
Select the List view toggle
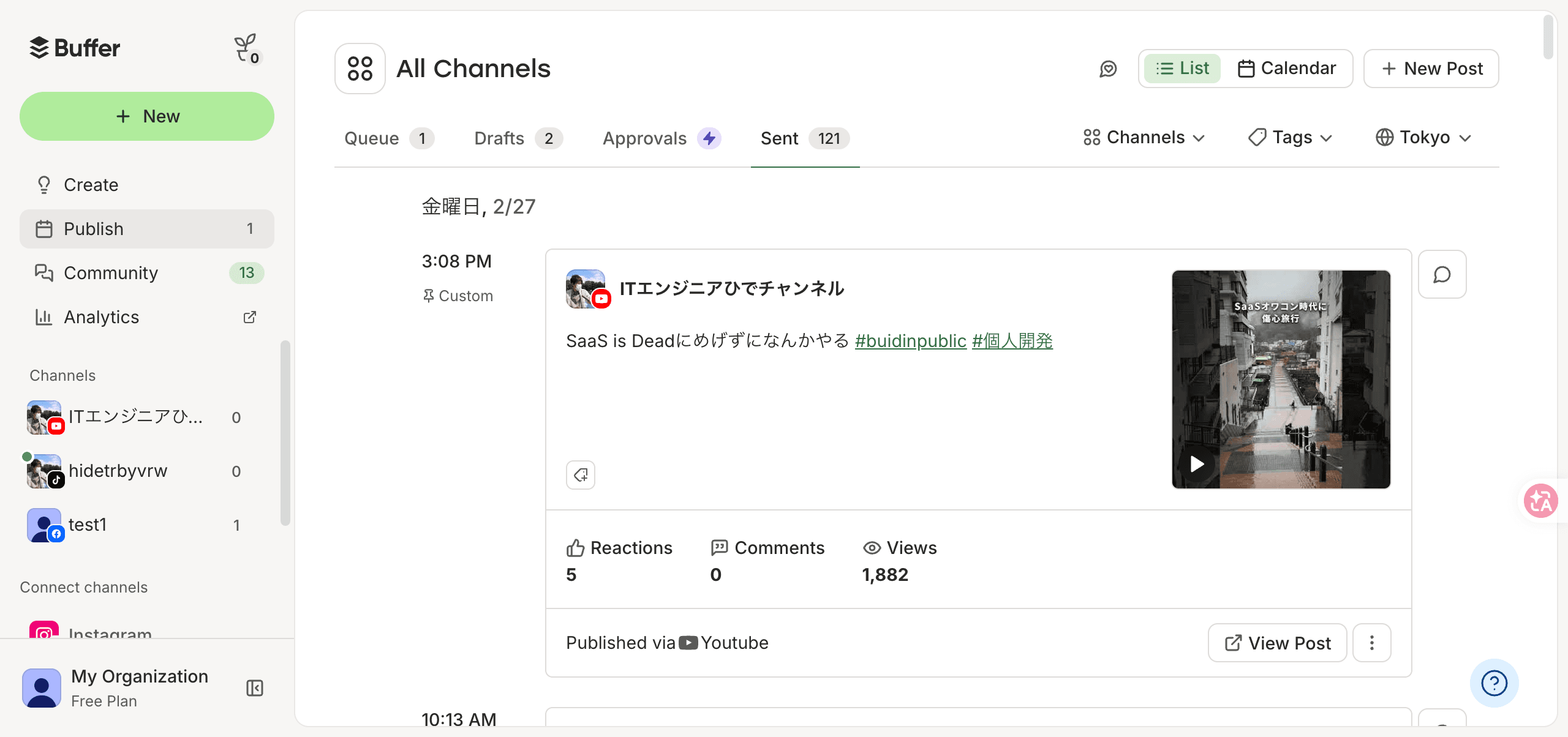tap(1182, 68)
